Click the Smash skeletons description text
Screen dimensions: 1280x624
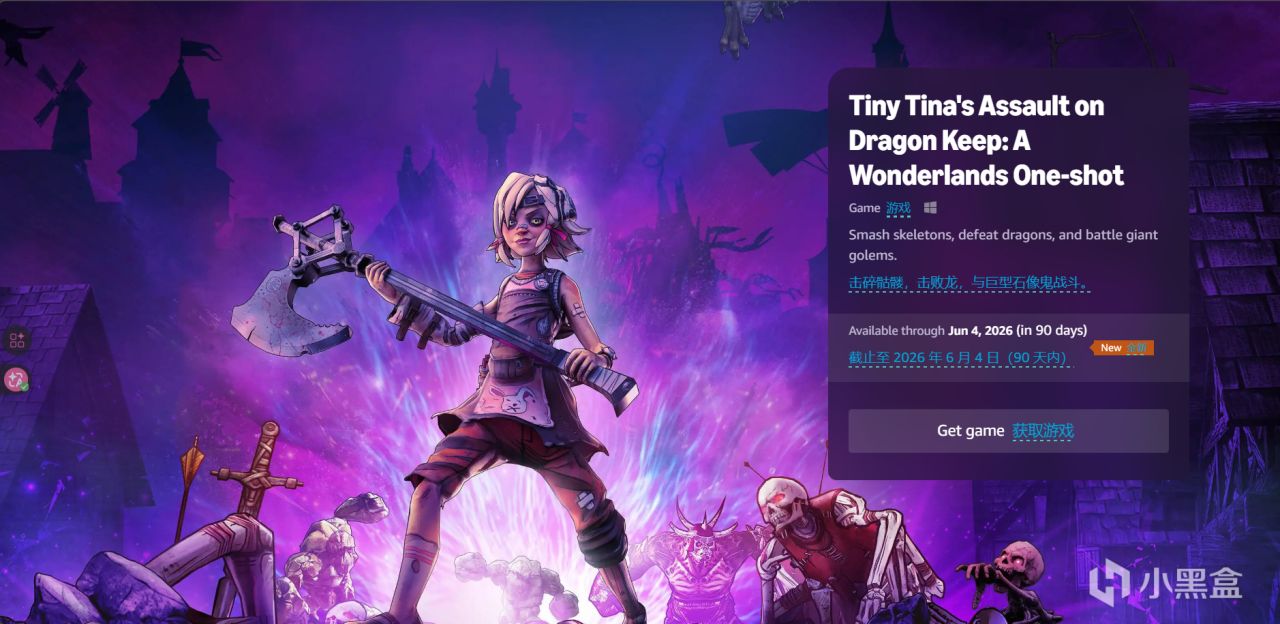coord(1003,245)
